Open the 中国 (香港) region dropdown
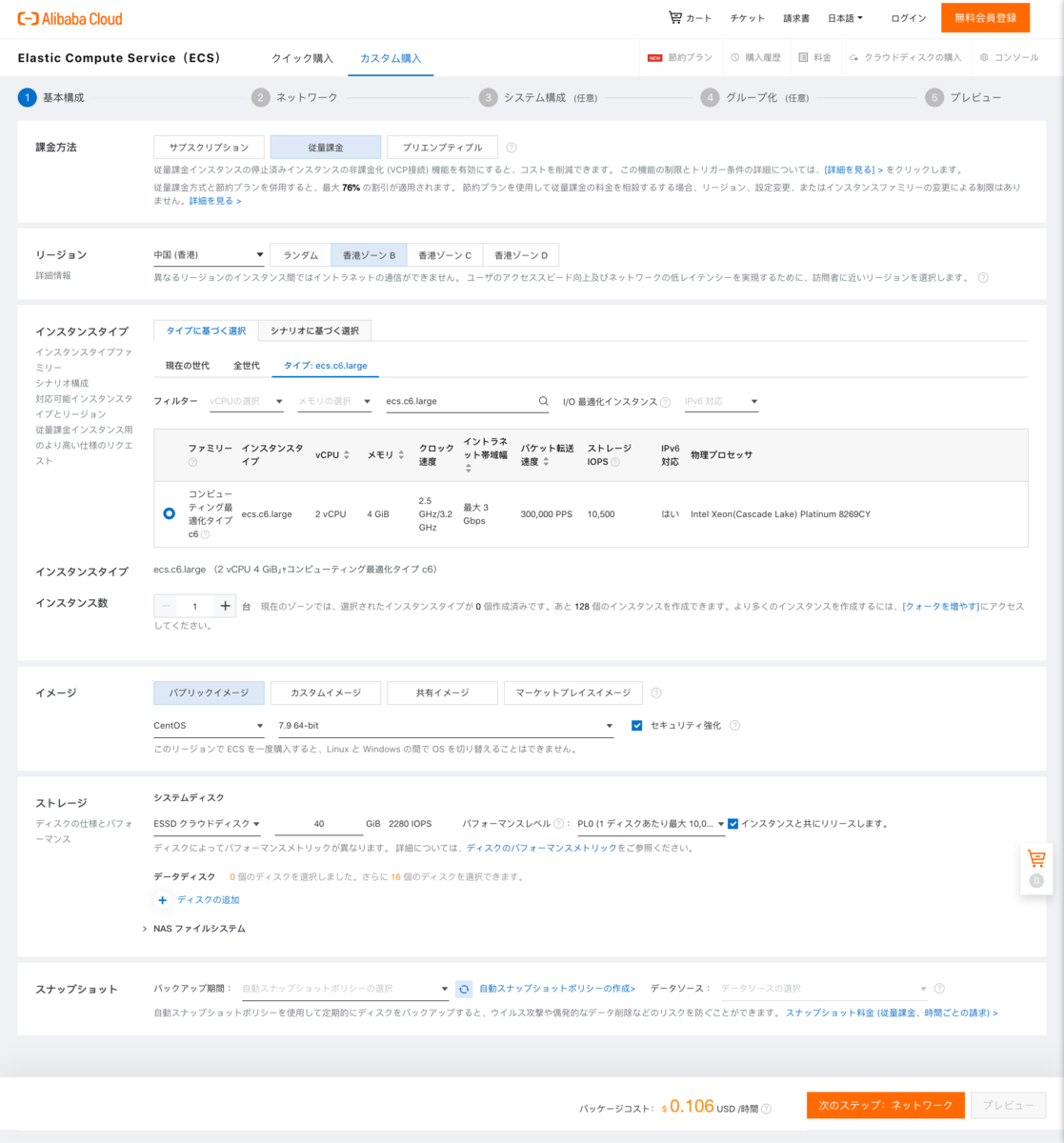Screen dimensions: 1064x1143 209,255
